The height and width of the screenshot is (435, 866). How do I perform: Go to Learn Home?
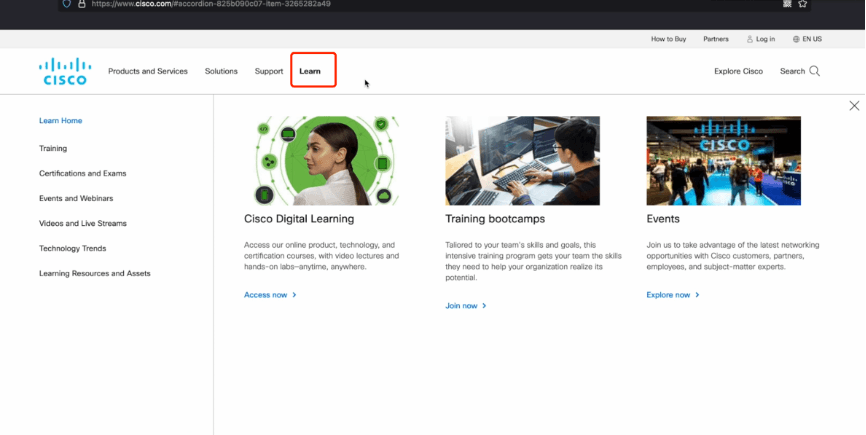coord(61,121)
